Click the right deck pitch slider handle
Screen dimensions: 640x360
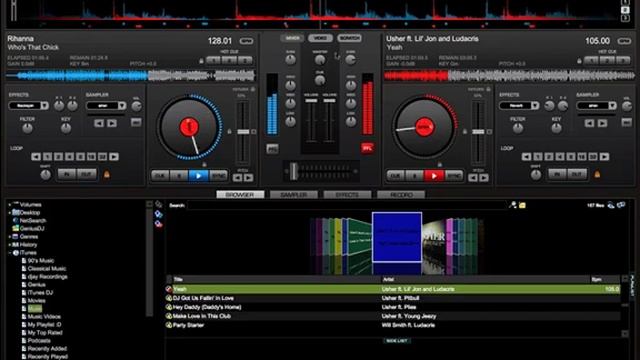tap(478, 132)
